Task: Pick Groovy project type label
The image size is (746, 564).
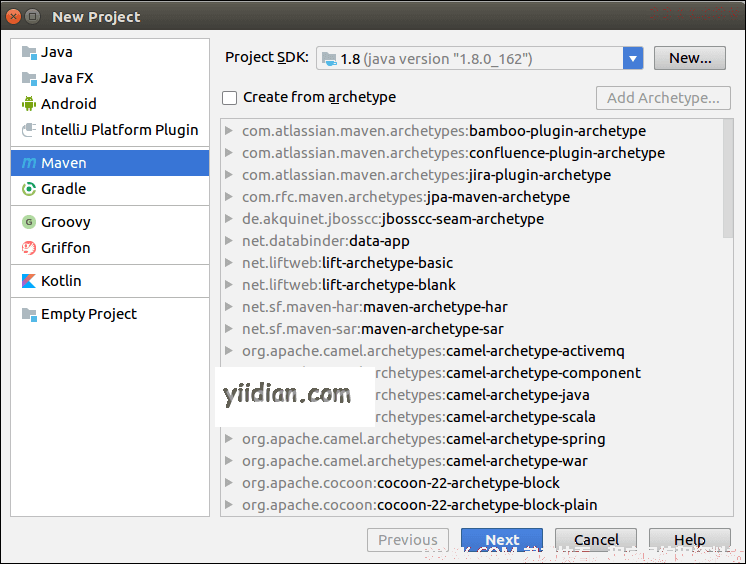Action: pos(66,222)
